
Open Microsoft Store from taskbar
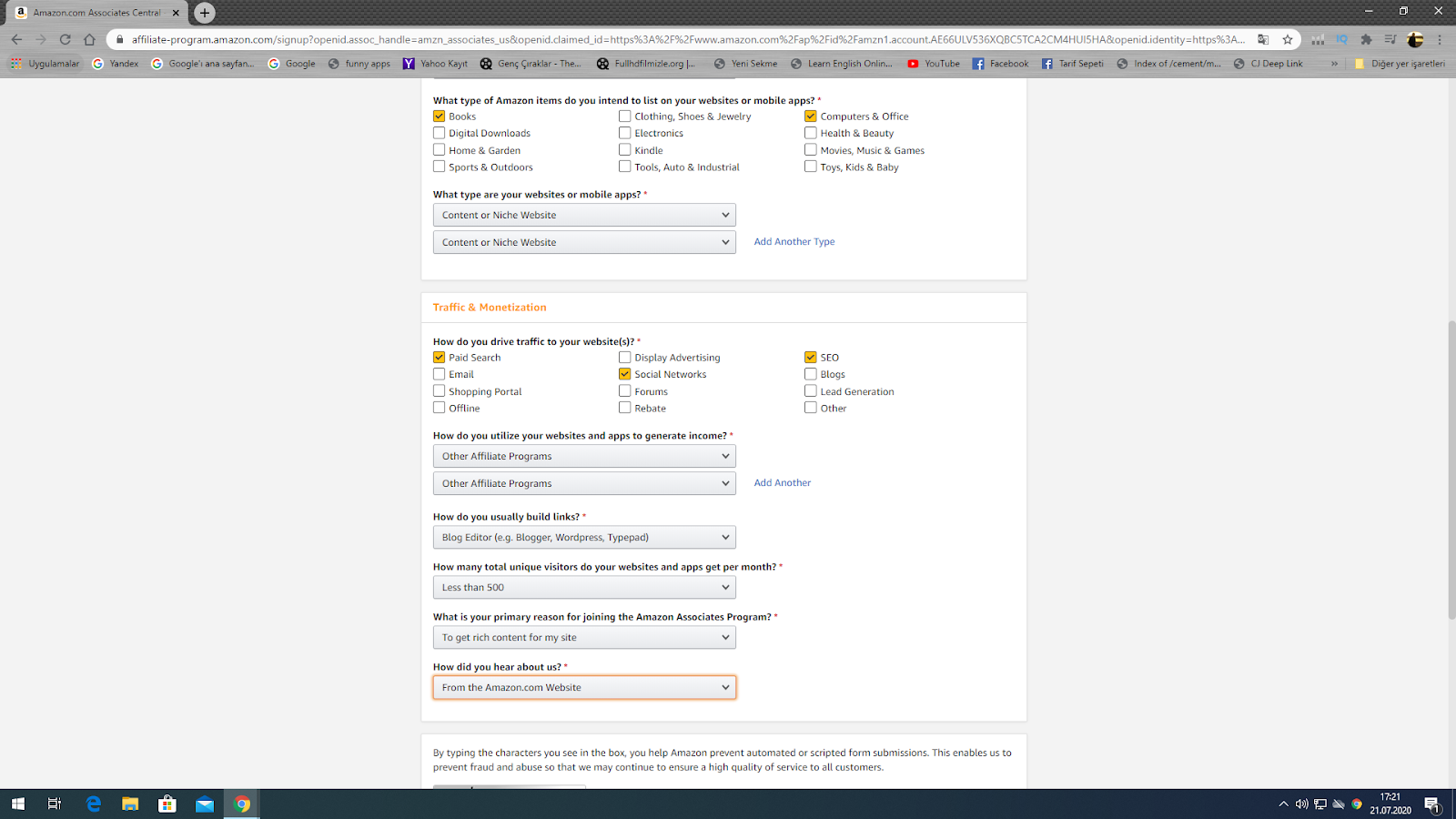click(167, 804)
